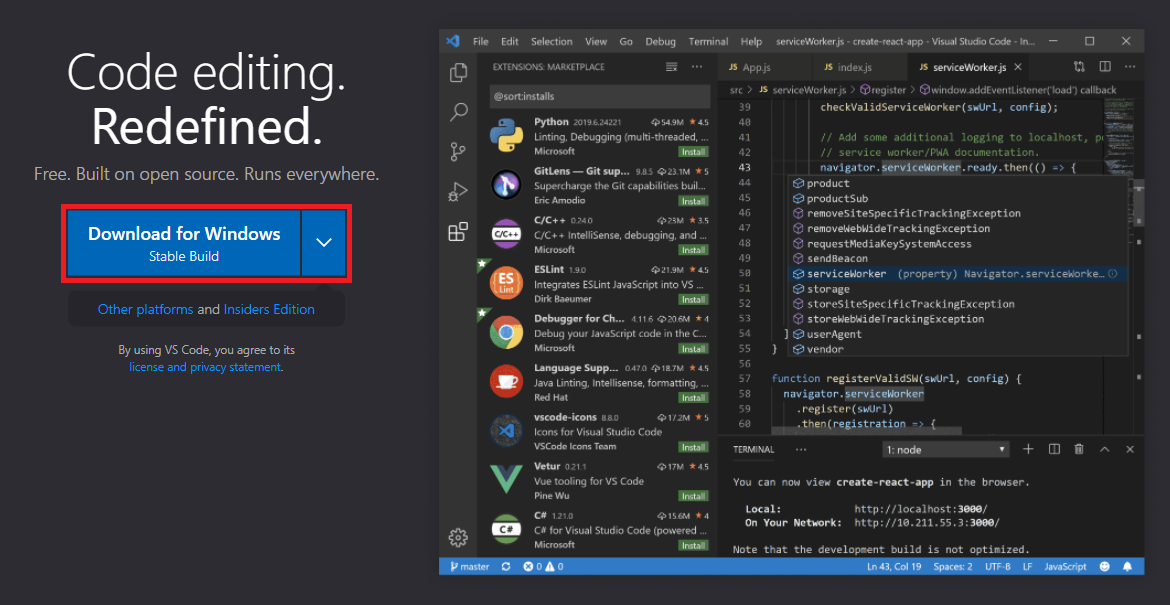Select Vetur extension icon
The width and height of the screenshot is (1170, 605).
pos(506,479)
